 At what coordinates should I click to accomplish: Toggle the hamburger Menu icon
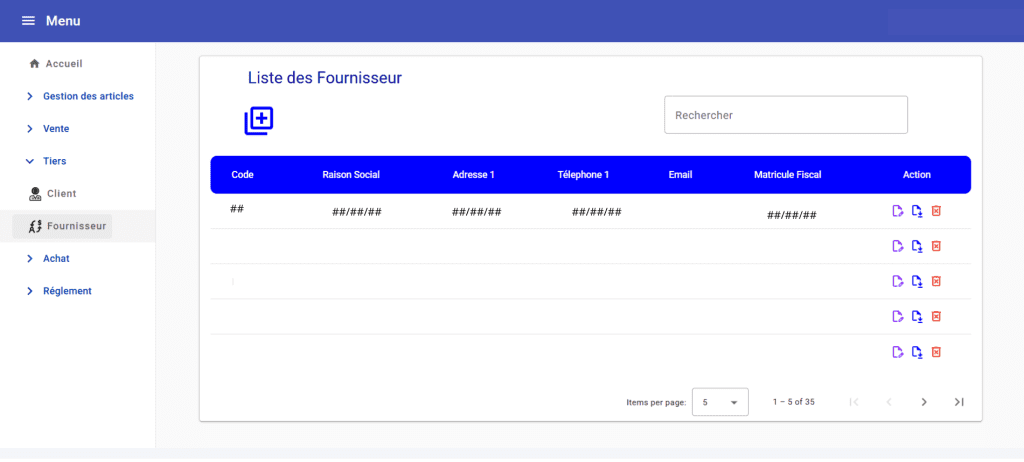(x=28, y=21)
